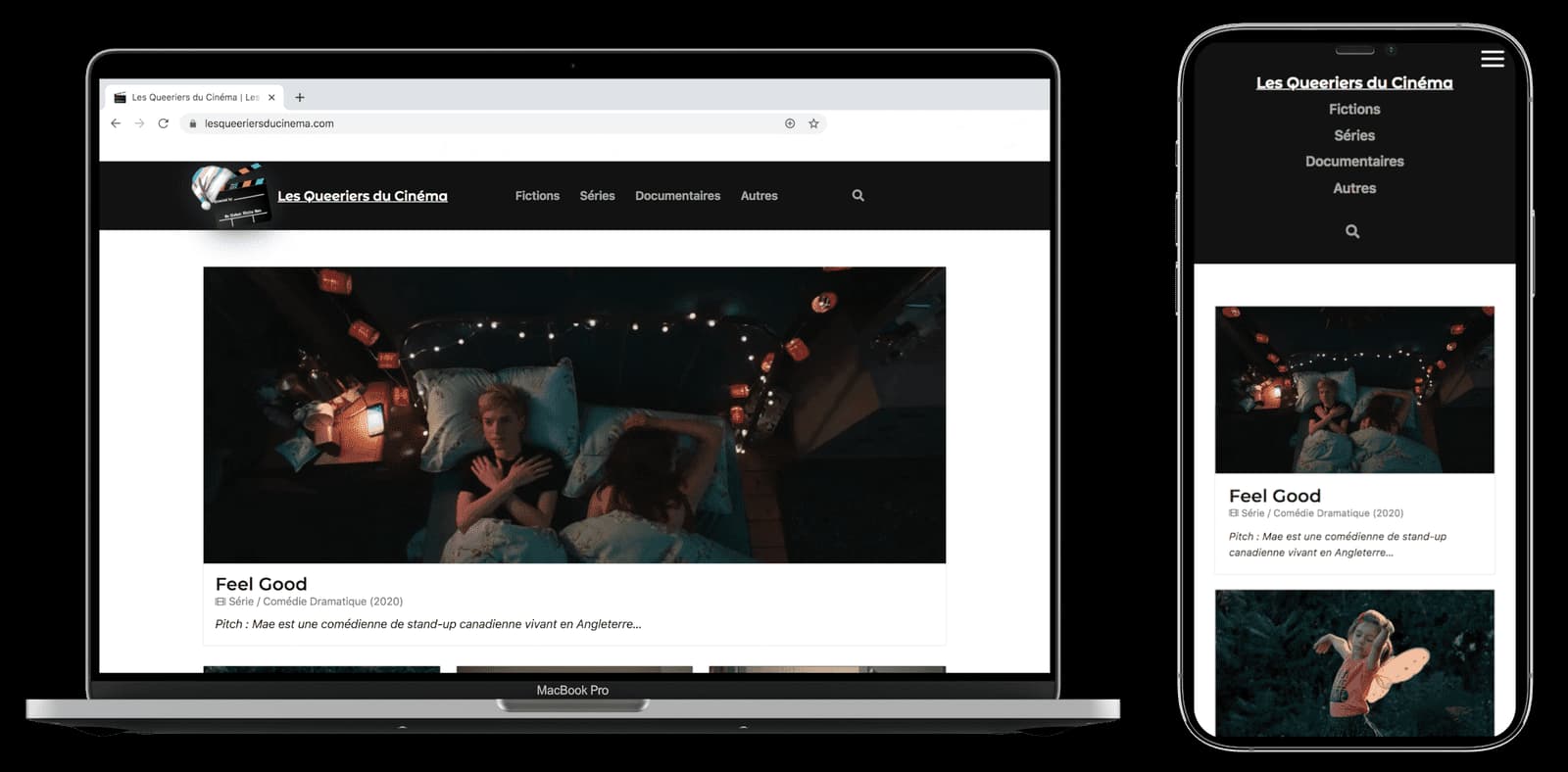Tap Documentaires in the phone menu
The width and height of the screenshot is (1568, 772).
coord(1354,161)
